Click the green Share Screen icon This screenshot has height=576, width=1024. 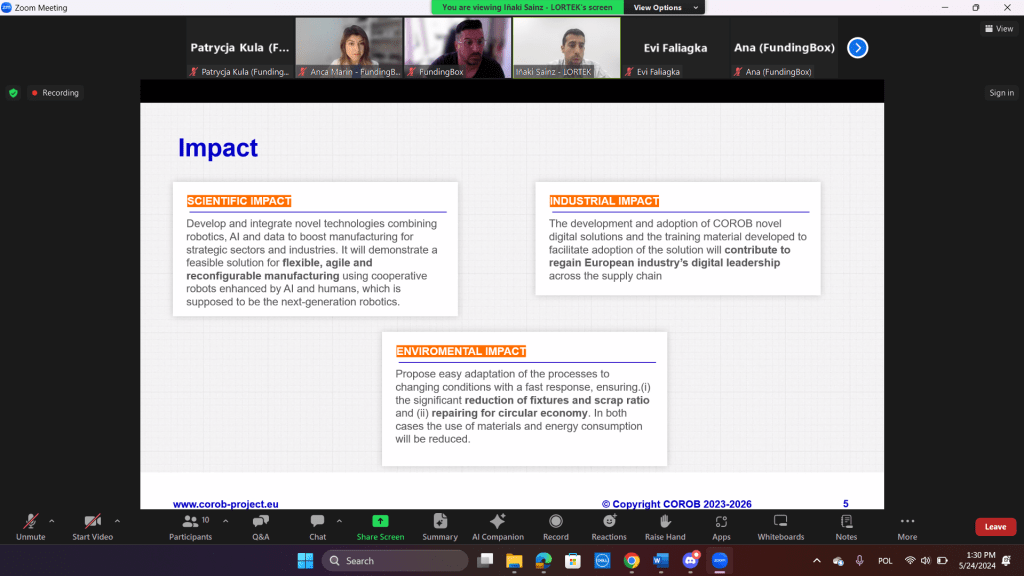point(380,521)
